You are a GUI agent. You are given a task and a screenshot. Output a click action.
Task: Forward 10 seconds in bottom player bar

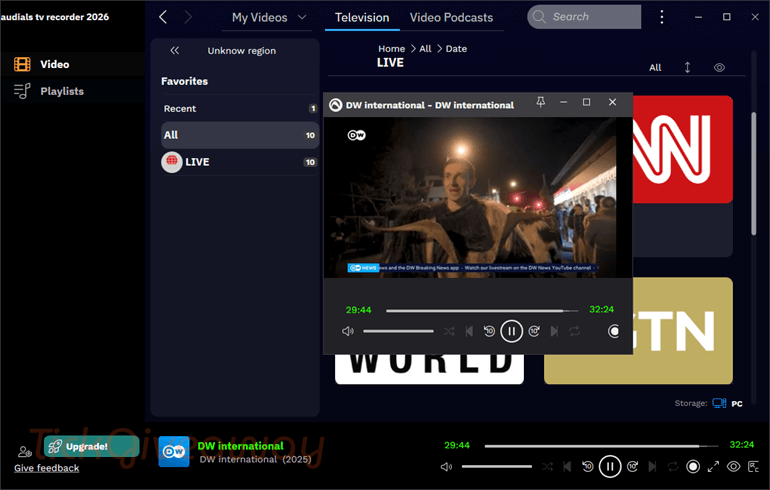[632, 467]
